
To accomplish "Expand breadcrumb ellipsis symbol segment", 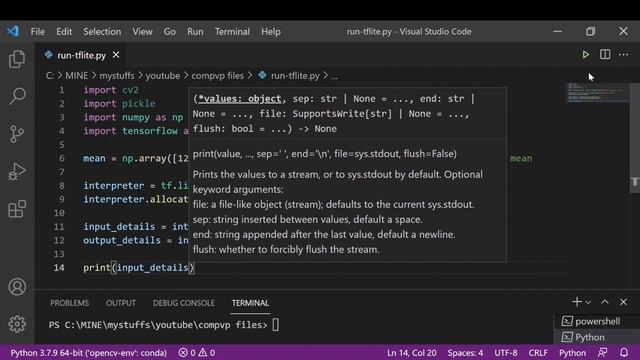I will click(334, 76).
